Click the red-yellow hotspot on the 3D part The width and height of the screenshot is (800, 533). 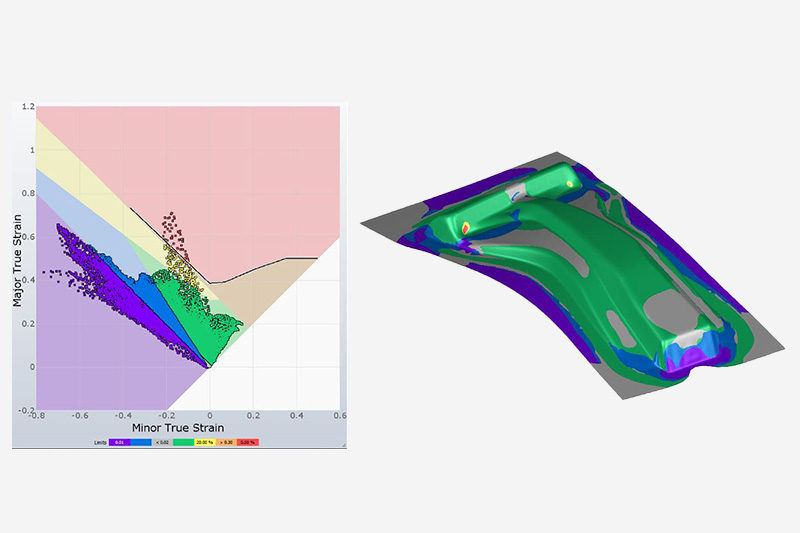click(465, 228)
